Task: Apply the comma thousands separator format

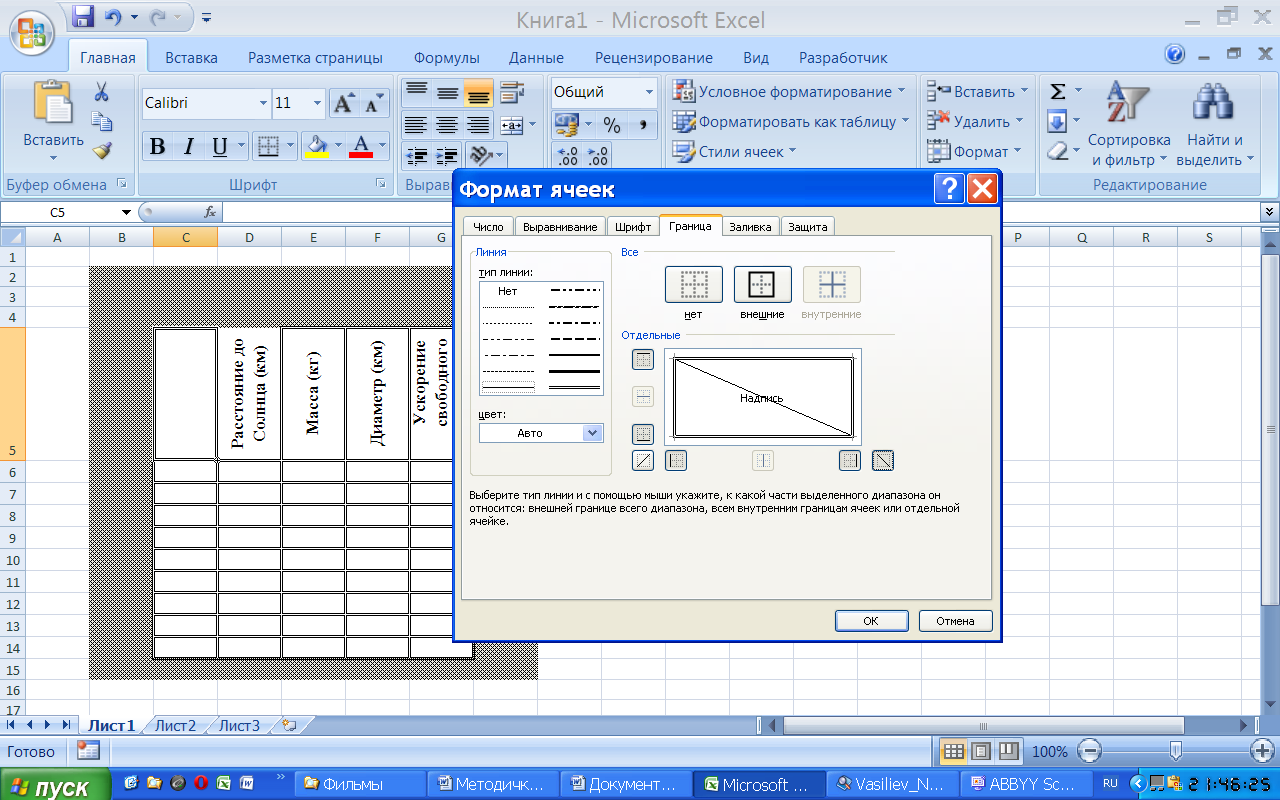Action: 642,125
